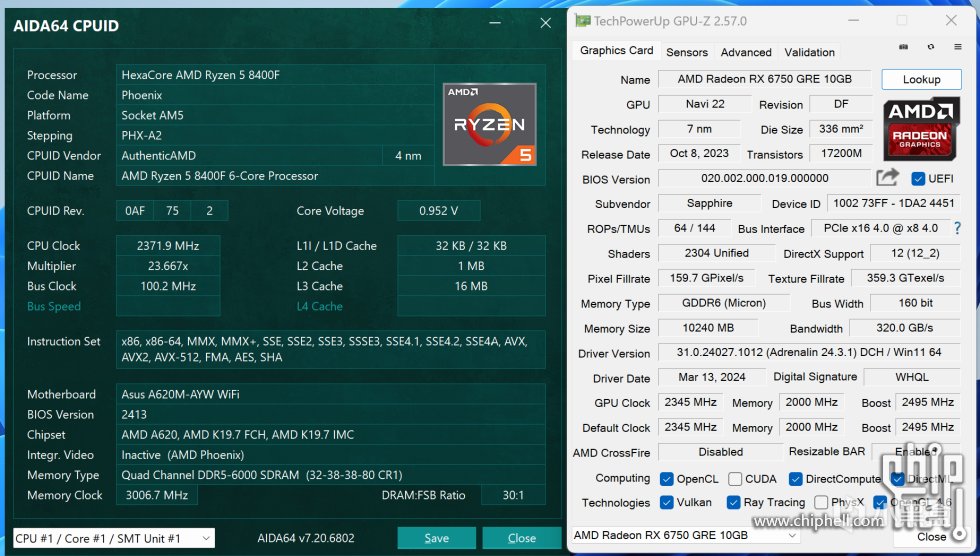Click the '2304 Unified' shaders value
Screen dimensions: 980x556
(x=716, y=253)
